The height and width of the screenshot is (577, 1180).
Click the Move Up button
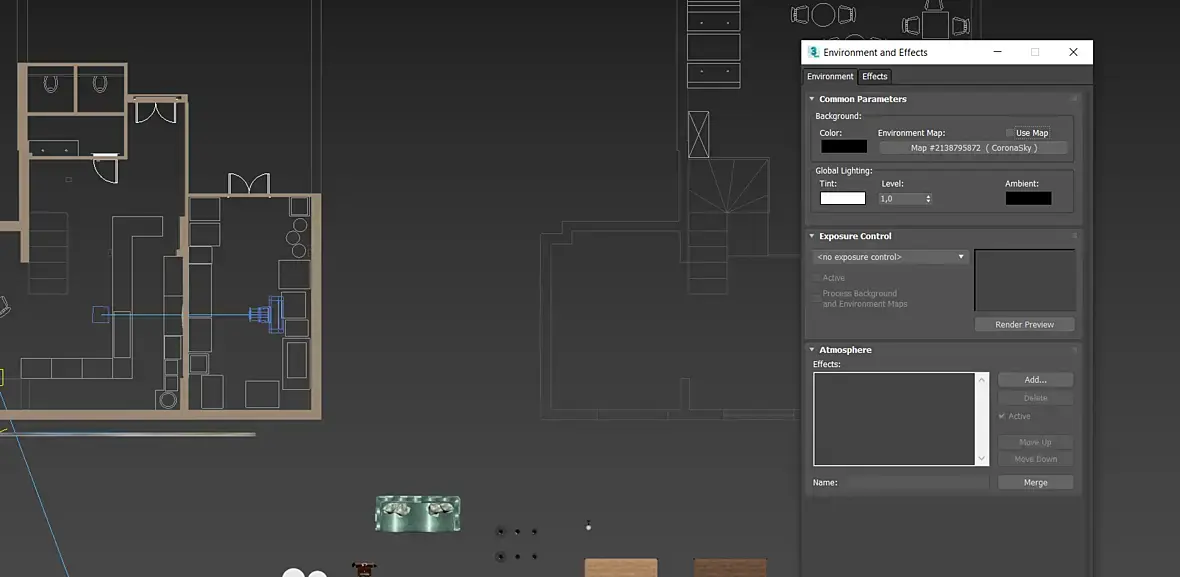pos(1036,442)
